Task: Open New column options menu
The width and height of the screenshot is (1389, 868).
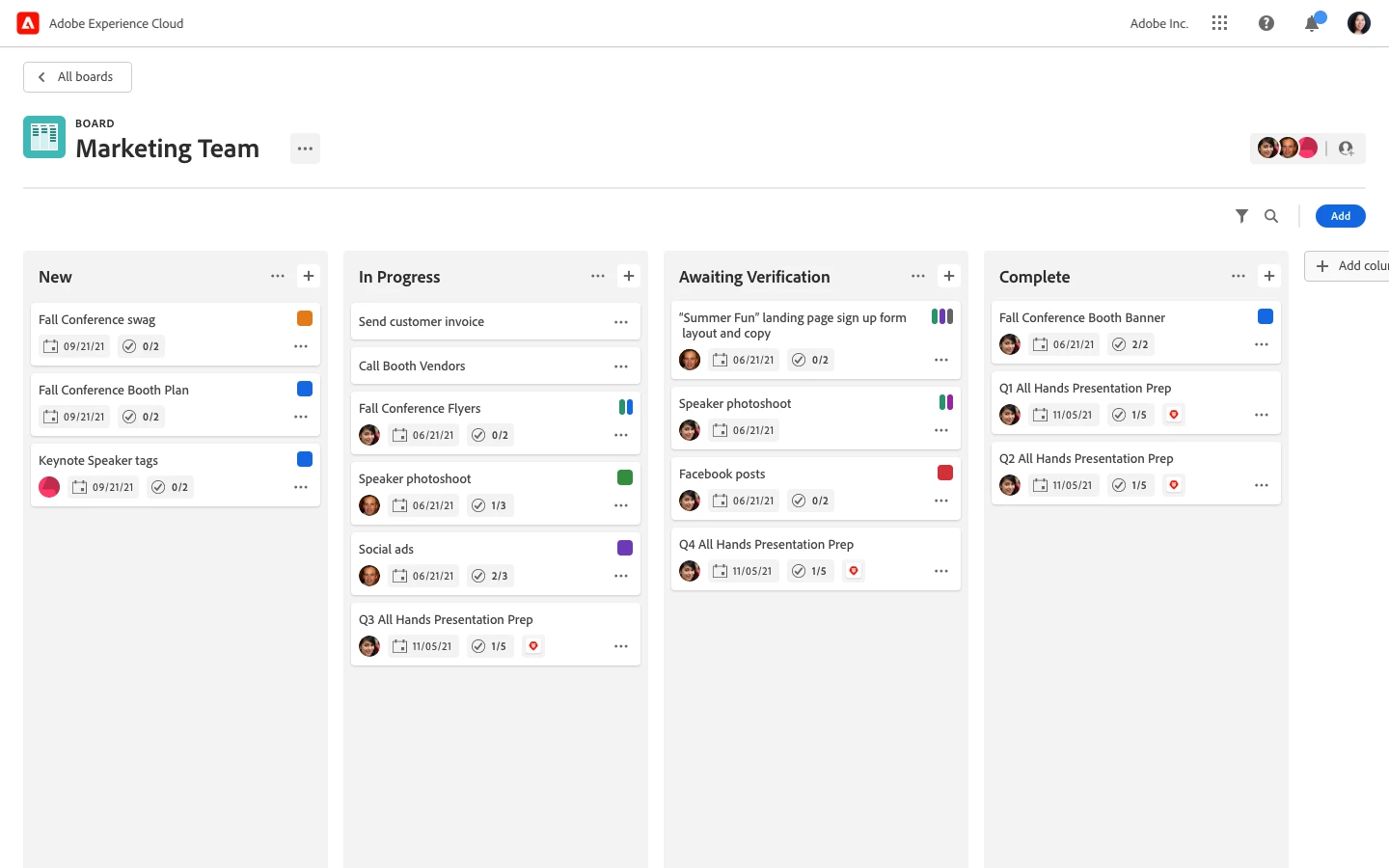Action: coord(278,276)
